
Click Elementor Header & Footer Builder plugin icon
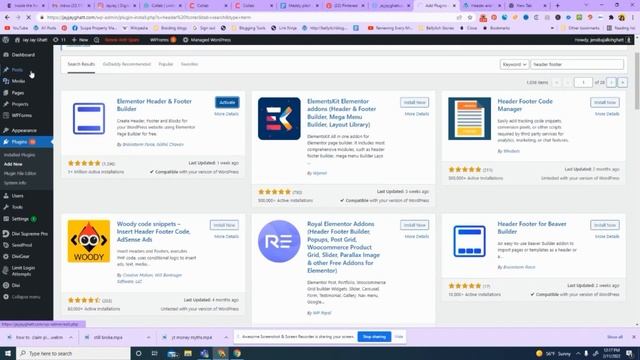pyautogui.click(x=89, y=119)
